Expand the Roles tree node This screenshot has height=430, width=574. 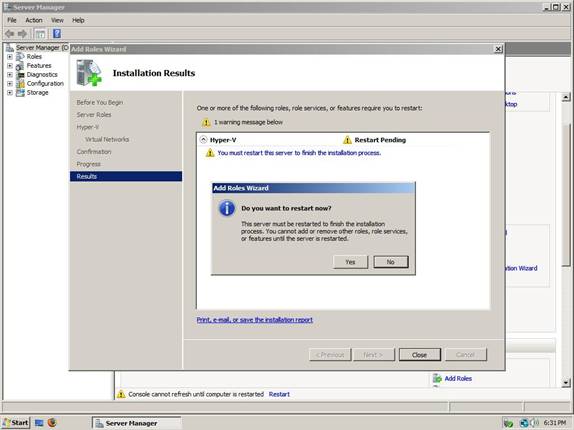pos(10,57)
